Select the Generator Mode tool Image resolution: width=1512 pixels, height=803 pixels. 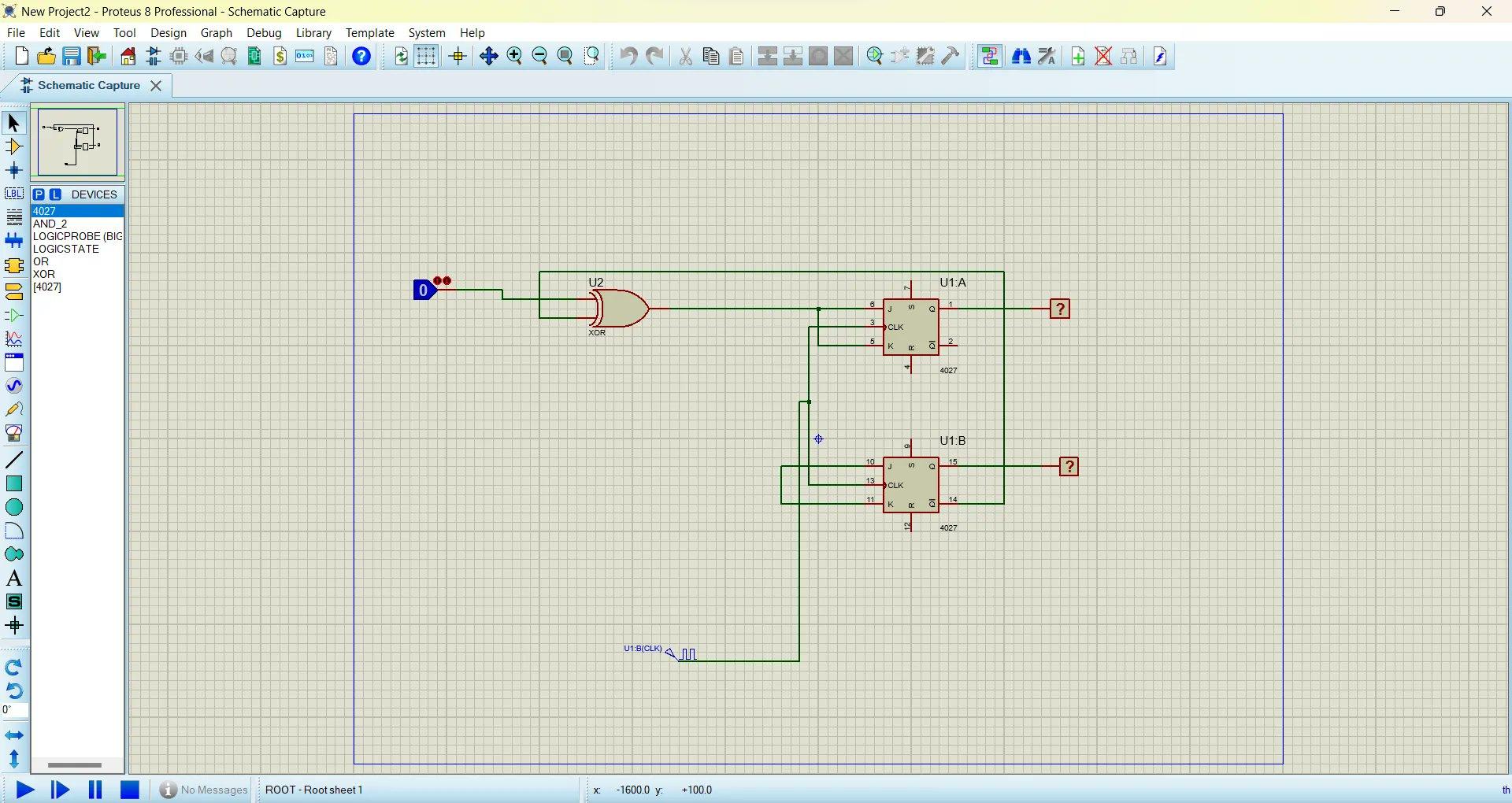13,386
